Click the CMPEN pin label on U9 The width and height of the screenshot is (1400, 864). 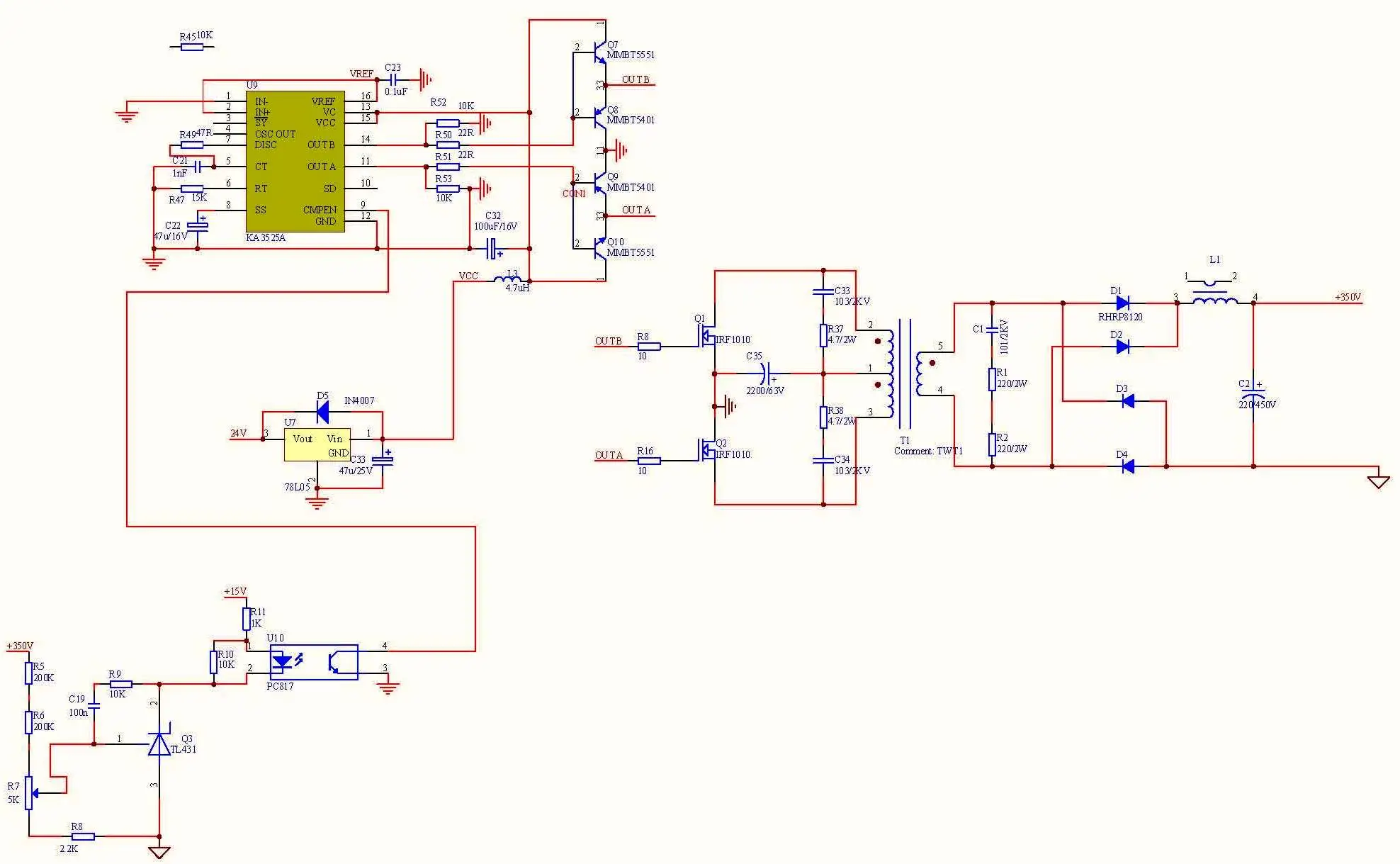point(320,210)
